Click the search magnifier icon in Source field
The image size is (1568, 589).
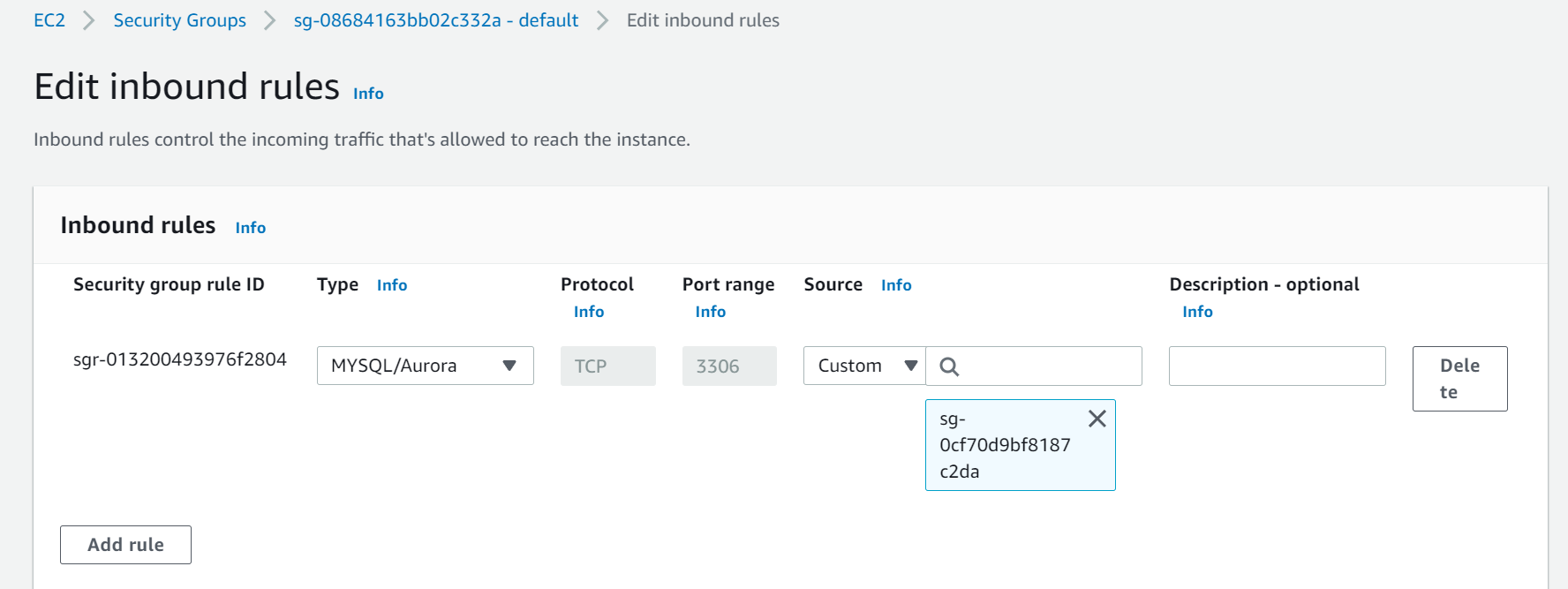(949, 366)
